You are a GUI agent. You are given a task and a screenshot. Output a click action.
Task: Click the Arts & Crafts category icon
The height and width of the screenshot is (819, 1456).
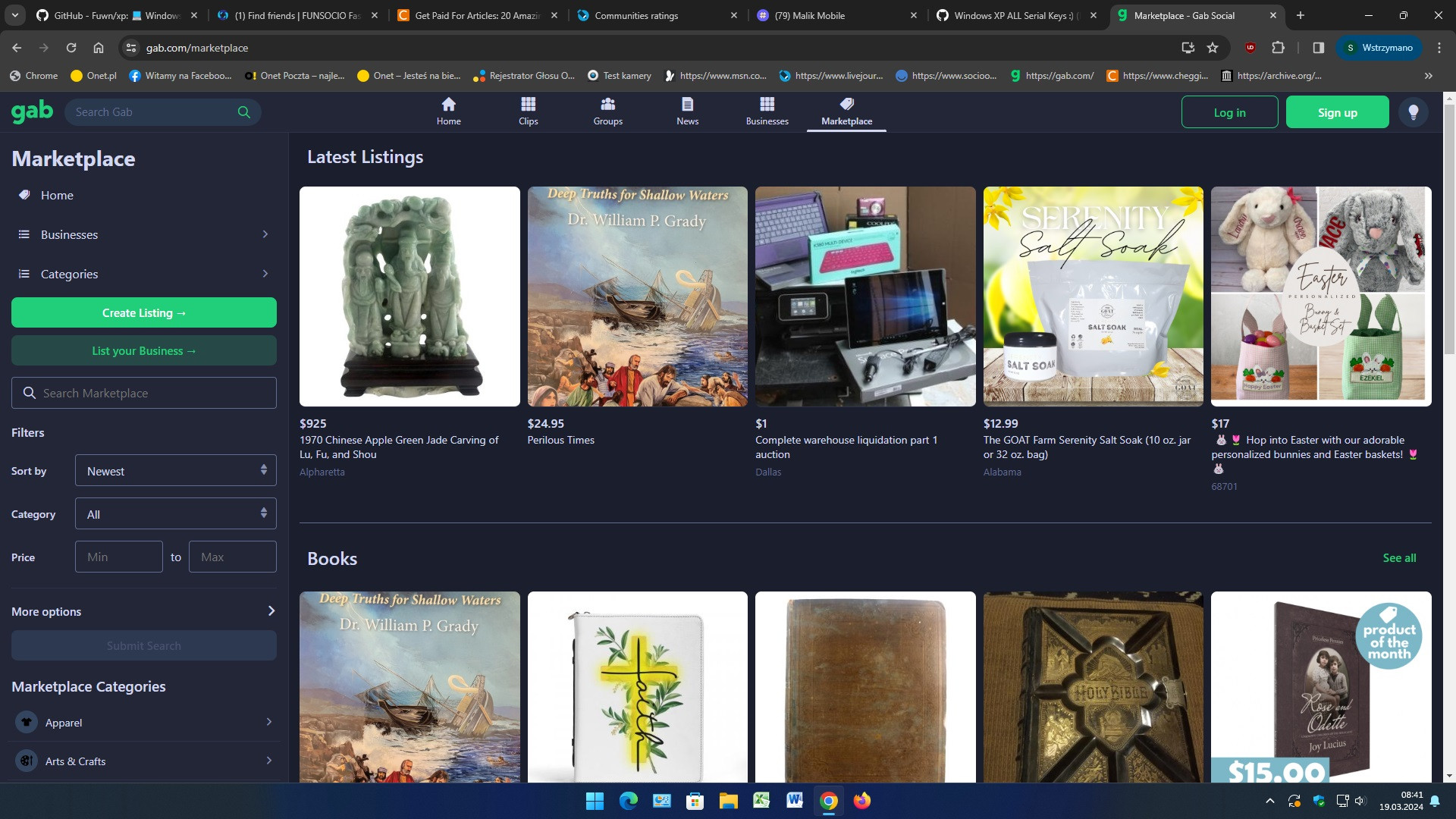27,761
